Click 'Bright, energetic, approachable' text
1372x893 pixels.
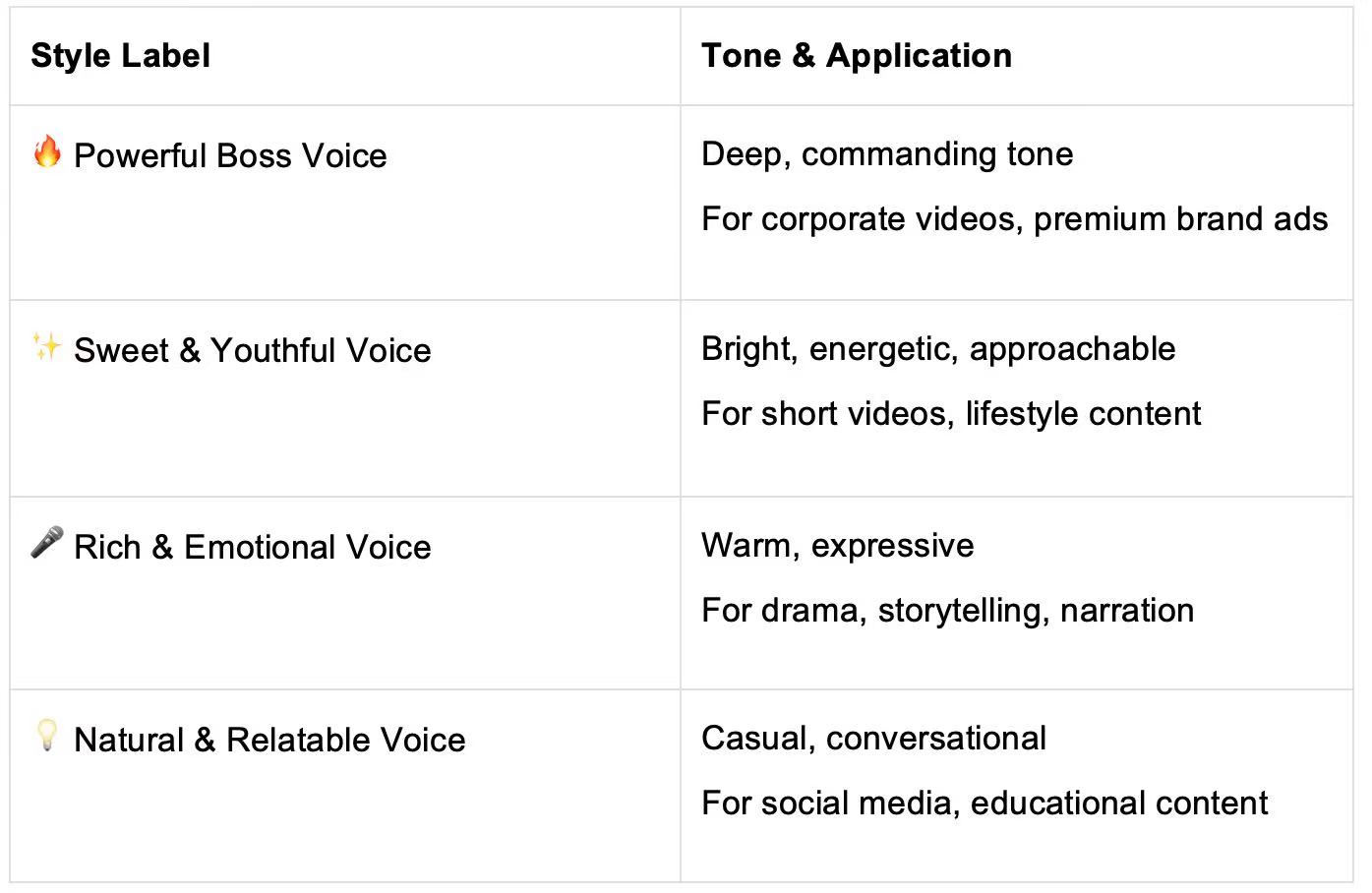[937, 349]
